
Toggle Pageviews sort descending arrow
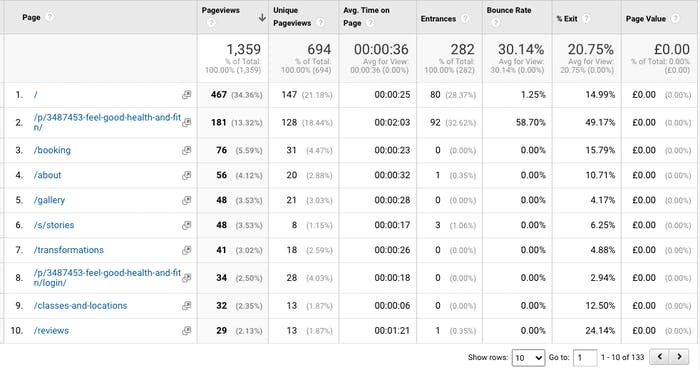pyautogui.click(x=262, y=17)
